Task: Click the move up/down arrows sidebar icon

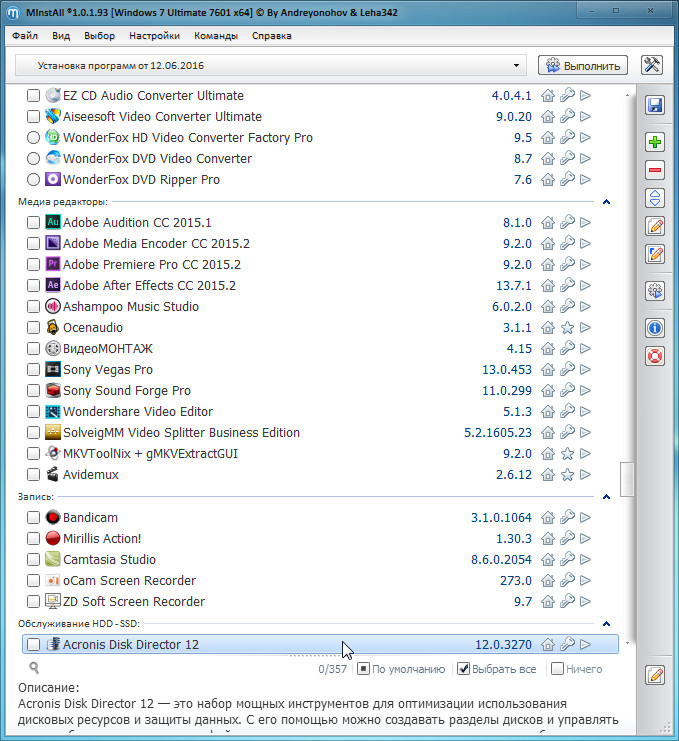Action: (x=655, y=198)
